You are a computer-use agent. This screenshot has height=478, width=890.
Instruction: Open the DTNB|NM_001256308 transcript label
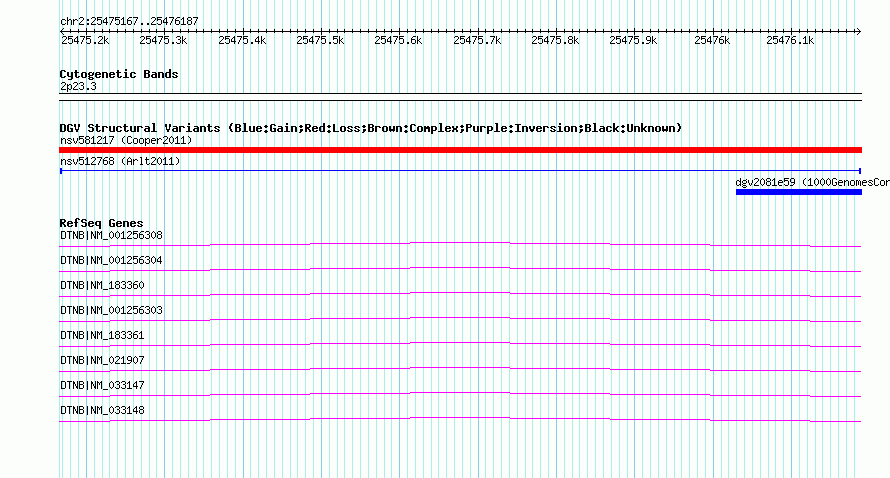(x=111, y=236)
